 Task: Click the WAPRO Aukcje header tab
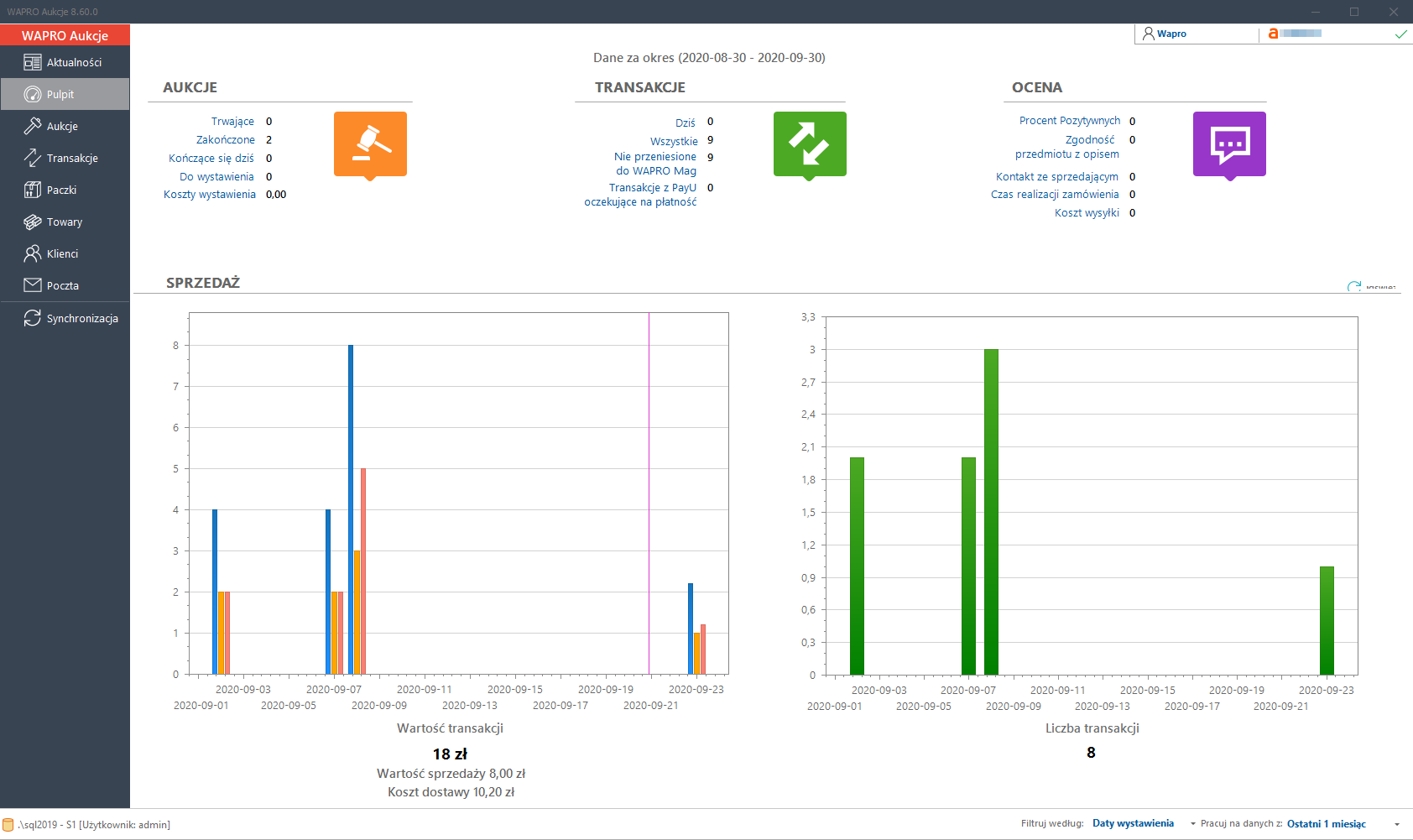tap(65, 35)
